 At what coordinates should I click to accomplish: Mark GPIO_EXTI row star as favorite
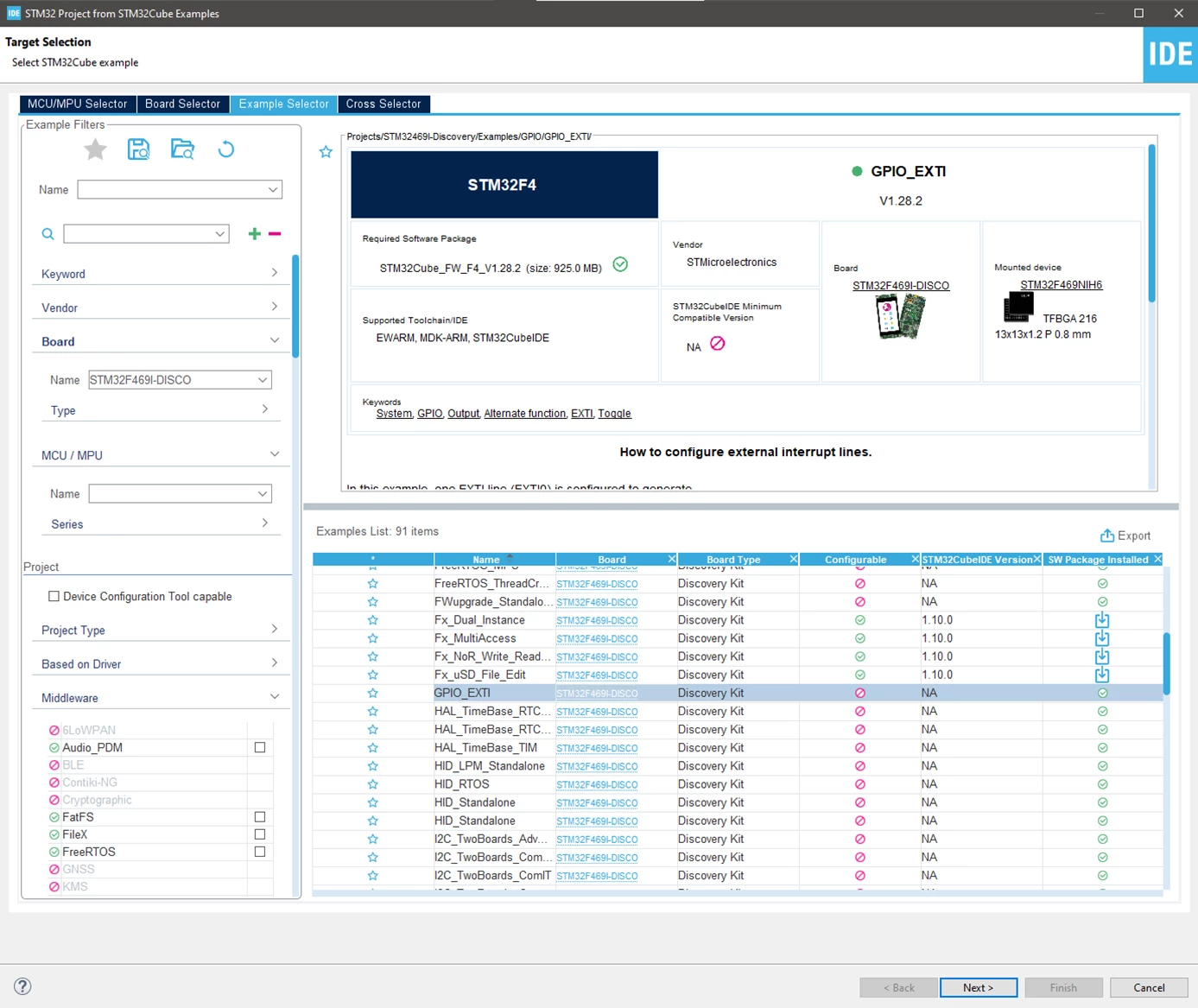373,693
